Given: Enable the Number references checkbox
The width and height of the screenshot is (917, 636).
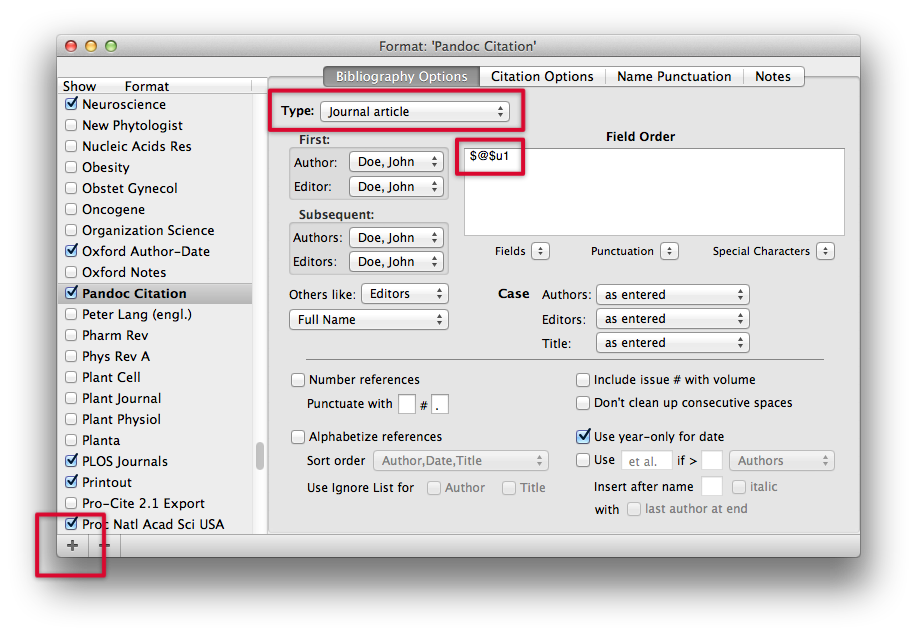Looking at the screenshot, I should [x=298, y=380].
